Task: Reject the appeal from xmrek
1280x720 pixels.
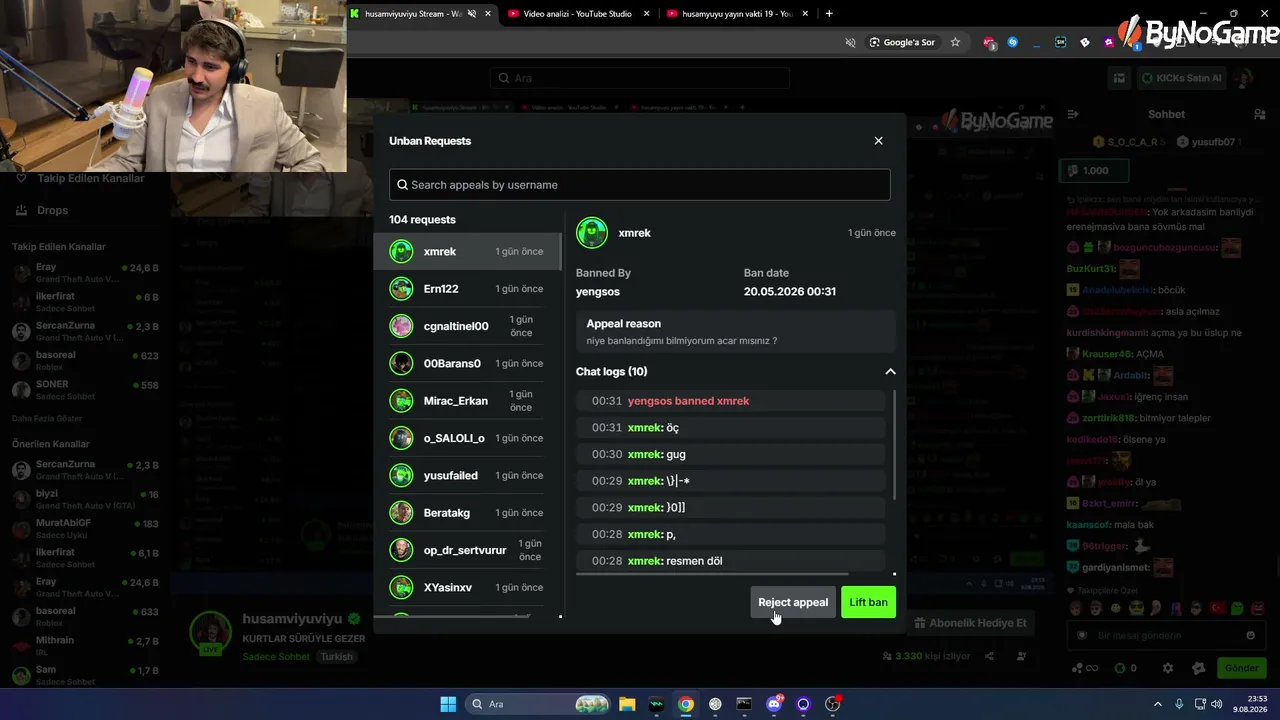Action: (793, 602)
